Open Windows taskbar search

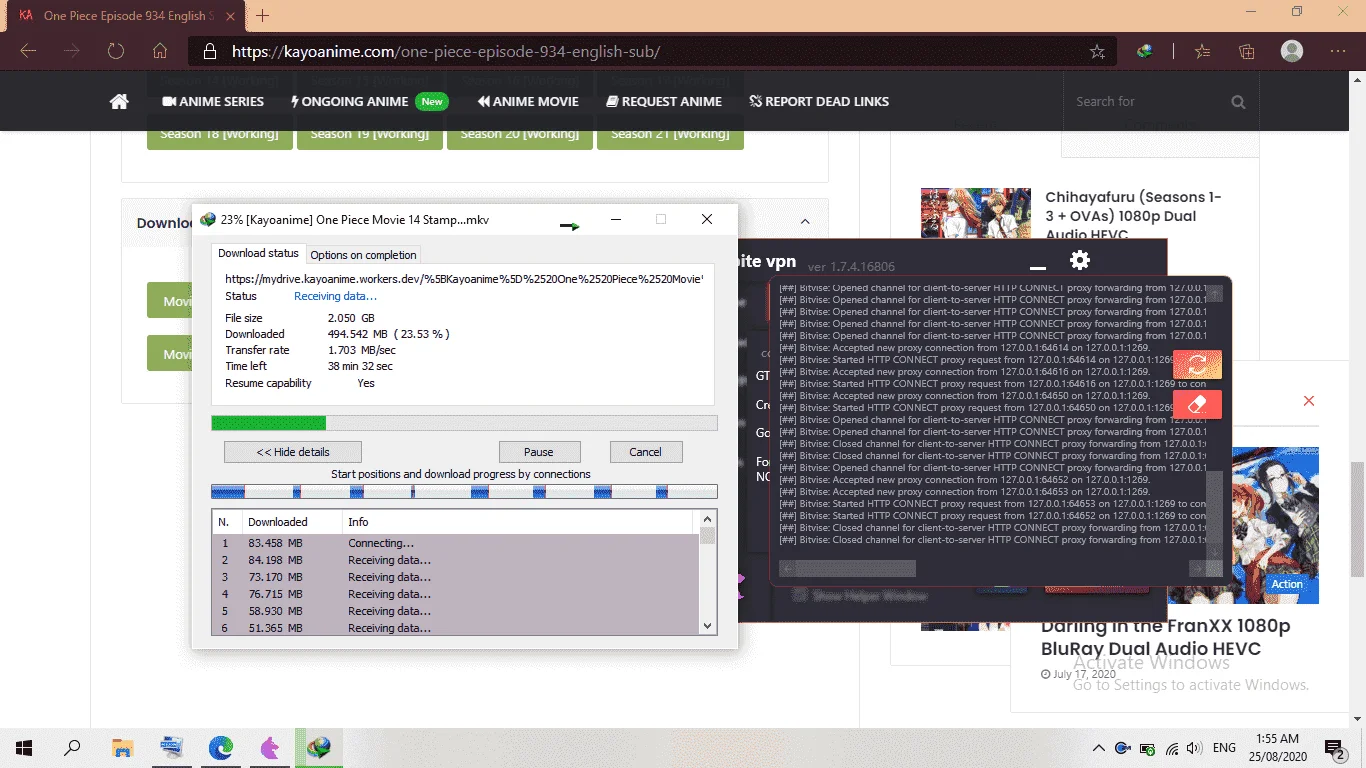(72, 748)
